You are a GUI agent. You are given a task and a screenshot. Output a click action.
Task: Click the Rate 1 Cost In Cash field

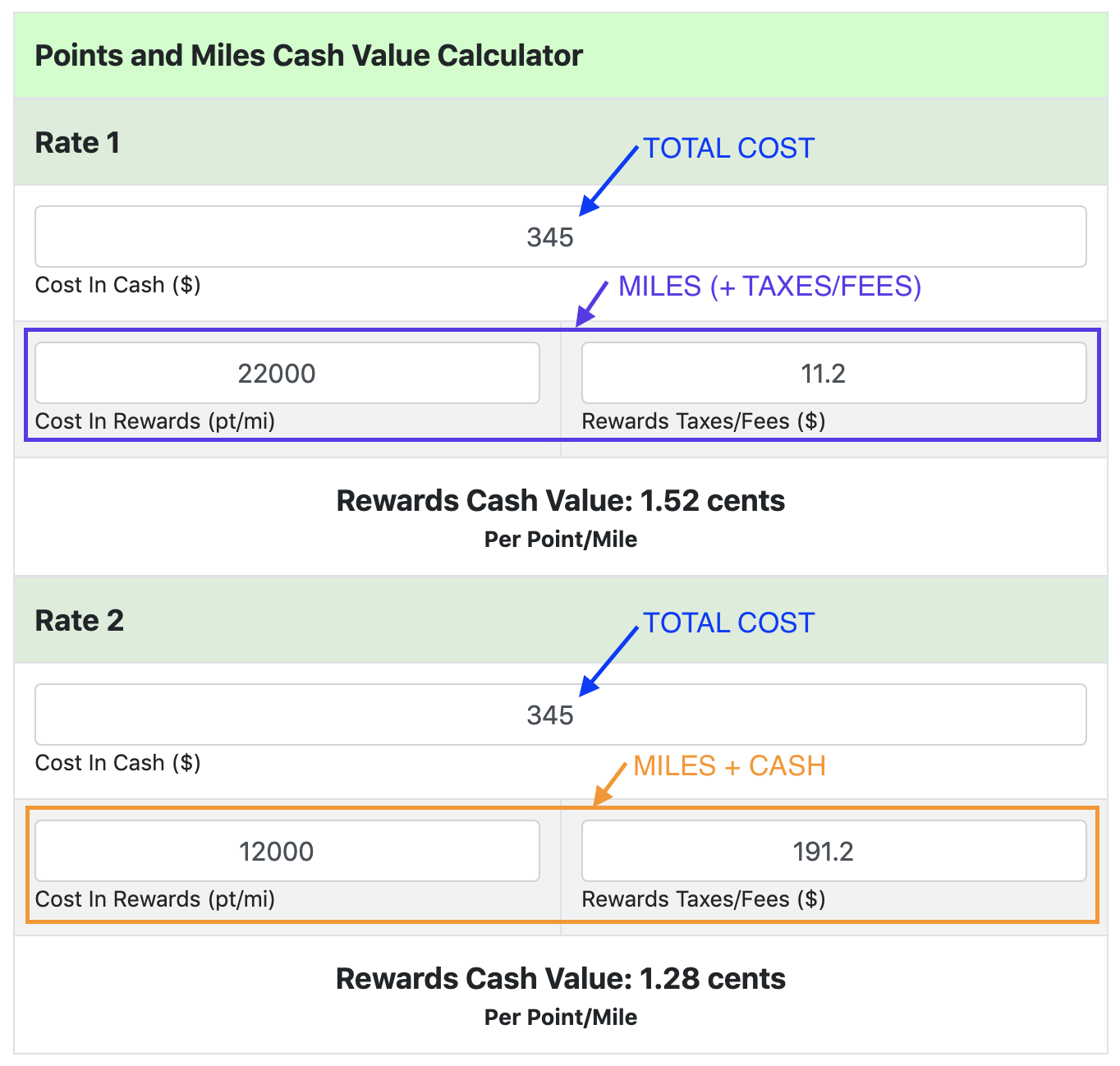[x=560, y=237]
